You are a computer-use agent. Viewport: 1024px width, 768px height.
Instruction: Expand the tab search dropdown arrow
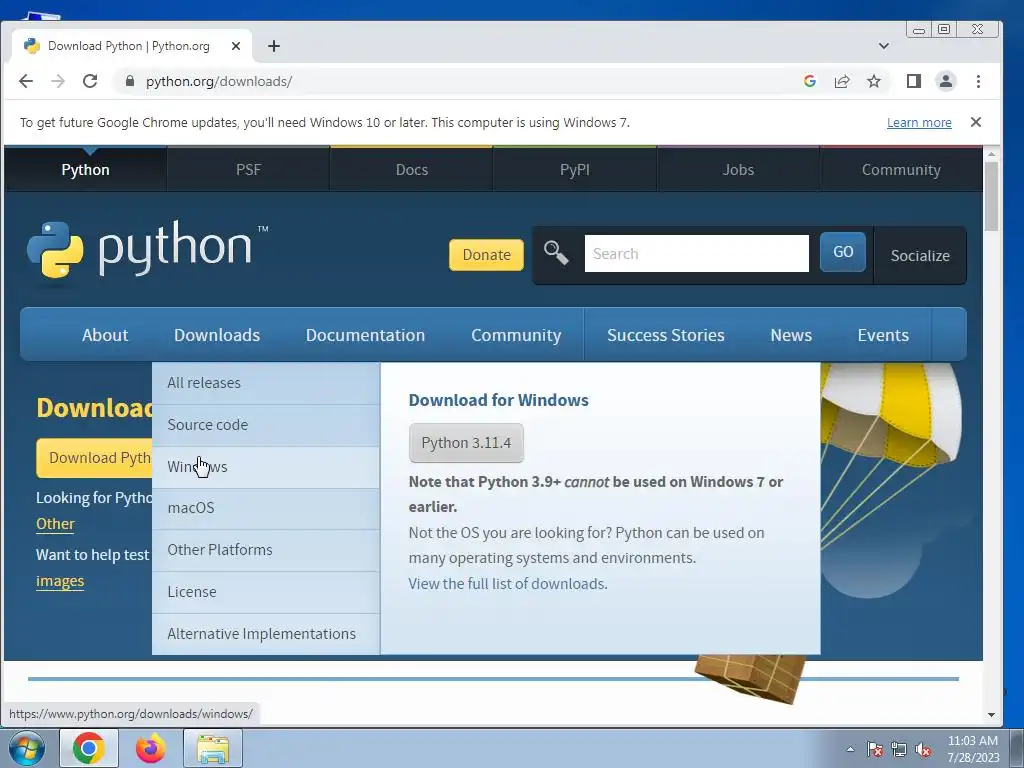coord(884,46)
